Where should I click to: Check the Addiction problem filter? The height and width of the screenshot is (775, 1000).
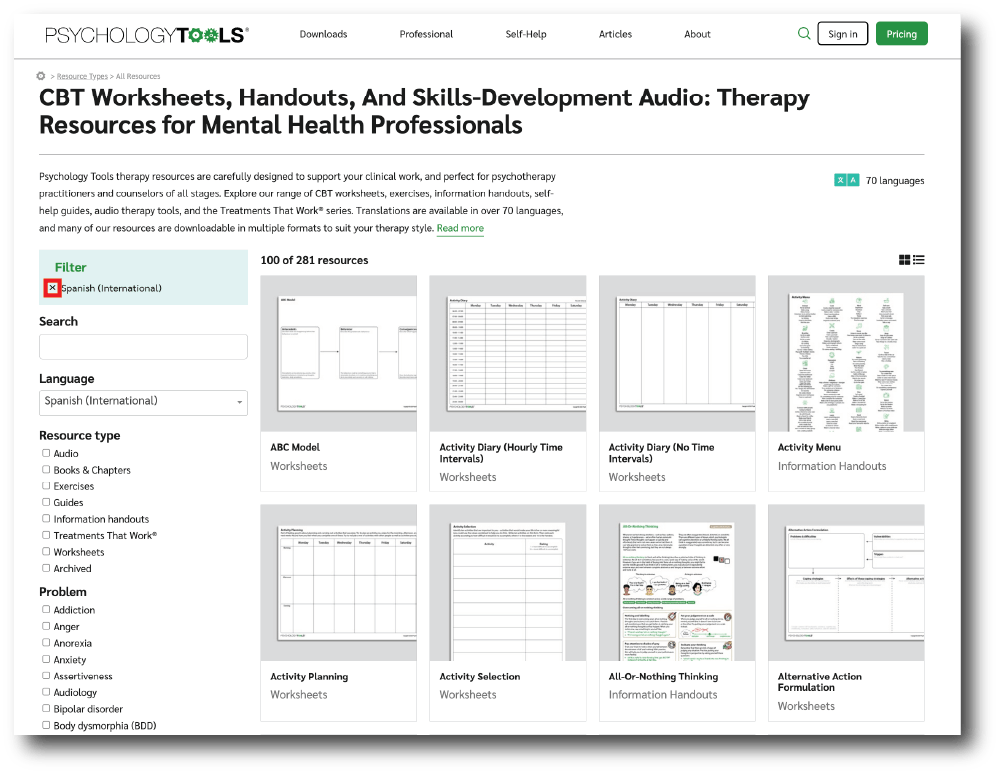tap(46, 609)
